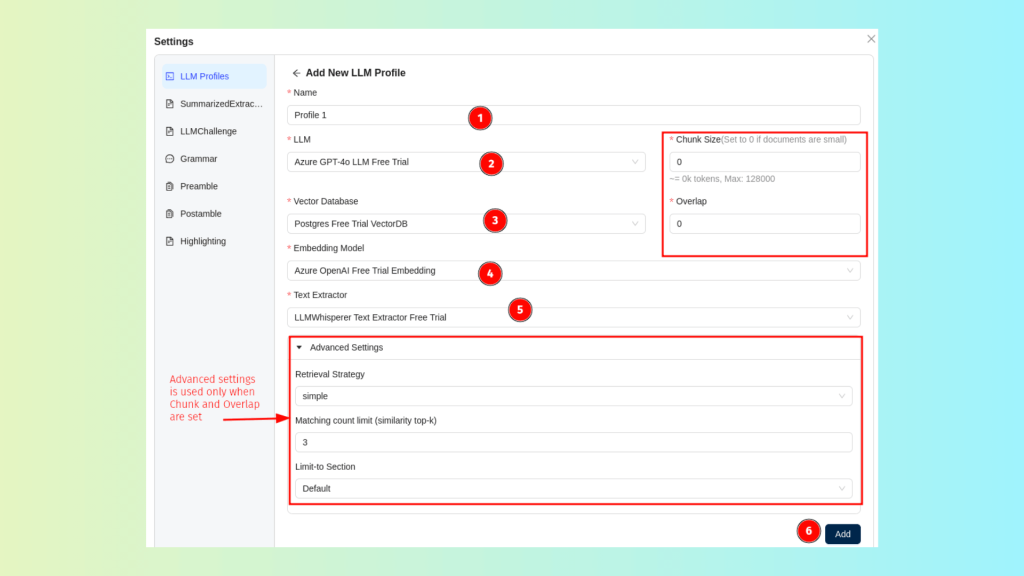Click the back arrow beside Add New LLM Profile
This screenshot has width=1024, height=576.
[x=296, y=73]
